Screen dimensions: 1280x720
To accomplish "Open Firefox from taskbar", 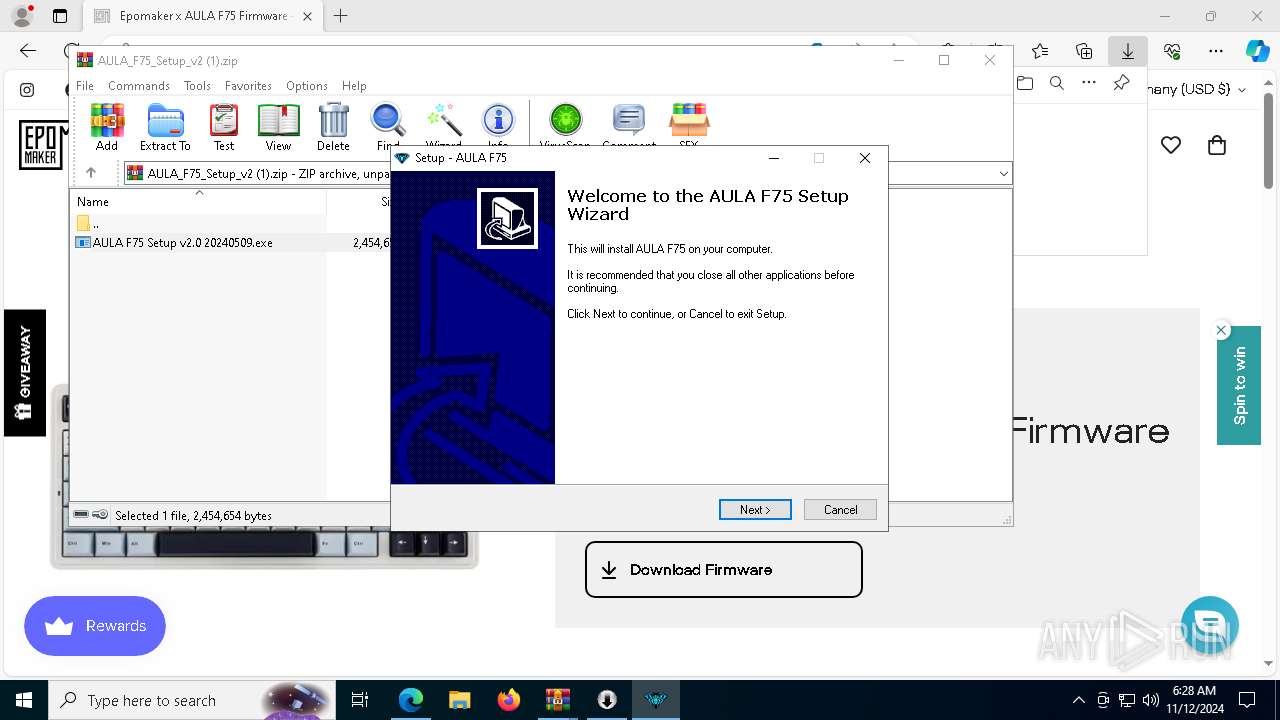I will (x=509, y=700).
